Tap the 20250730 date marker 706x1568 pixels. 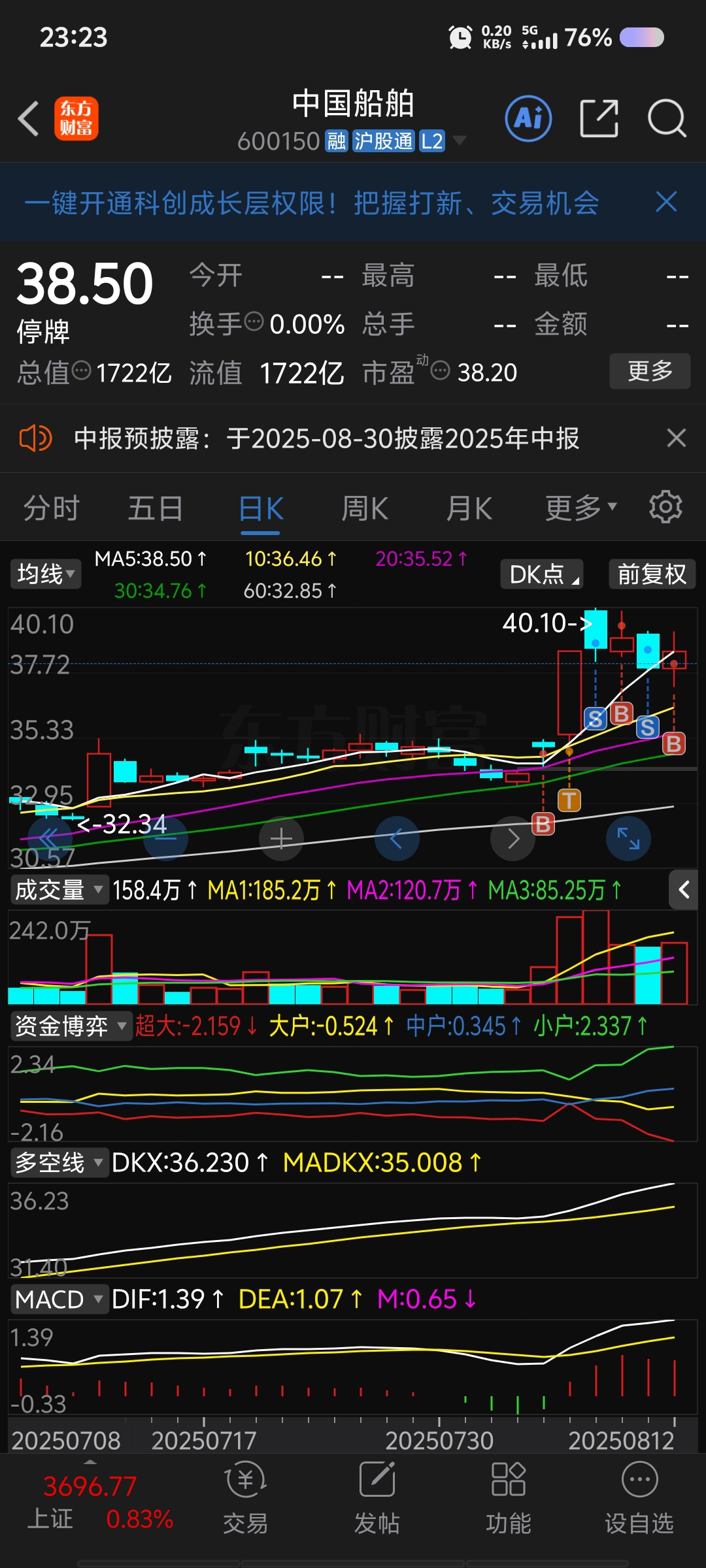[439, 1440]
